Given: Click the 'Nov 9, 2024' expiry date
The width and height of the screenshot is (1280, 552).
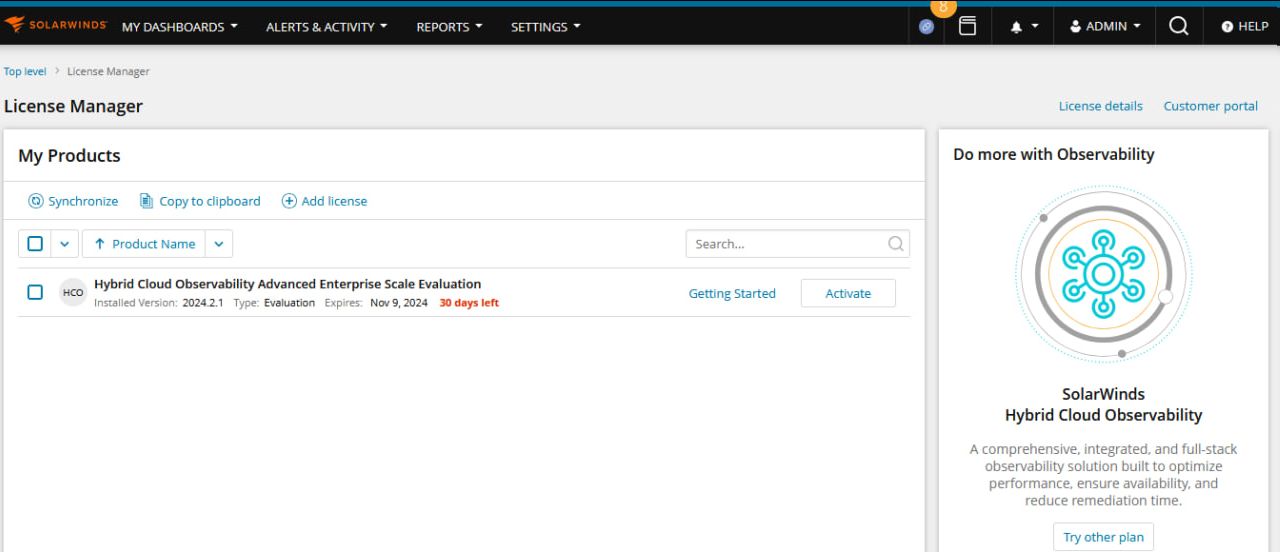Looking at the screenshot, I should 399,303.
